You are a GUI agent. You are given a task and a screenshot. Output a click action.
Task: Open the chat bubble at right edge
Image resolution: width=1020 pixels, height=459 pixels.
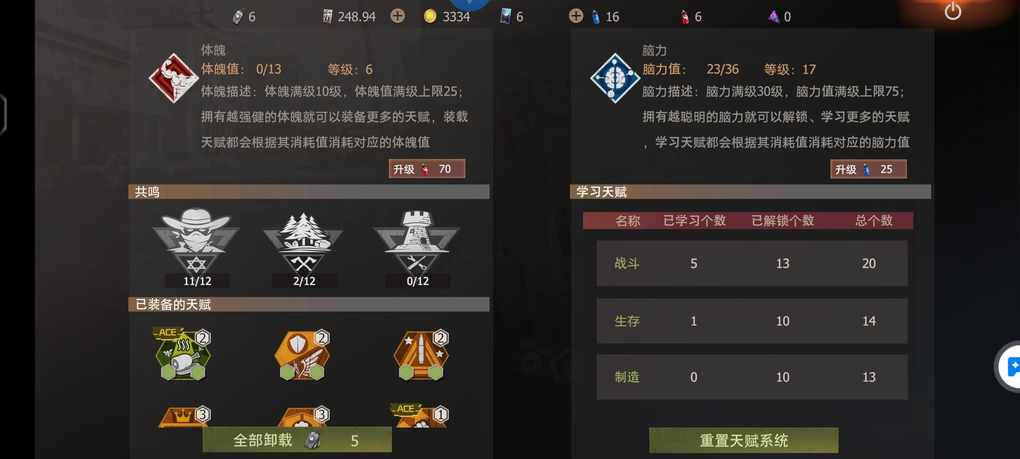click(1012, 367)
